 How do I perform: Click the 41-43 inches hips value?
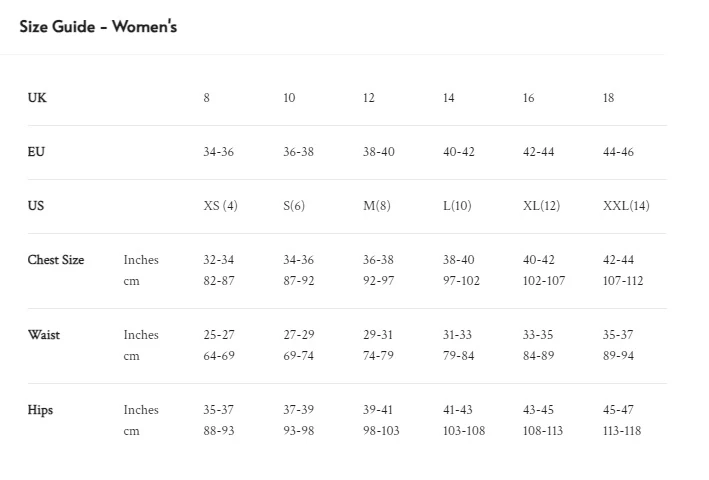click(458, 410)
